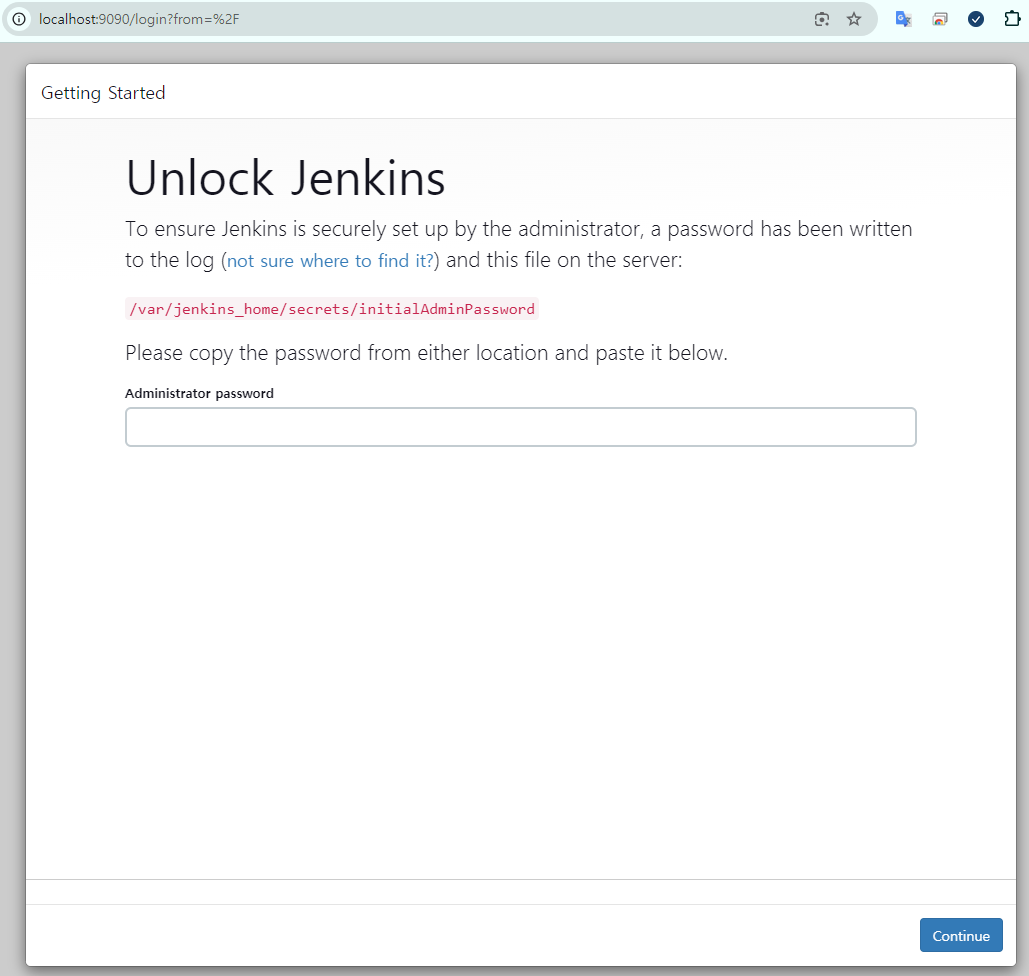Click the rainbow window extension icon
The height and width of the screenshot is (976, 1029).
940,19
